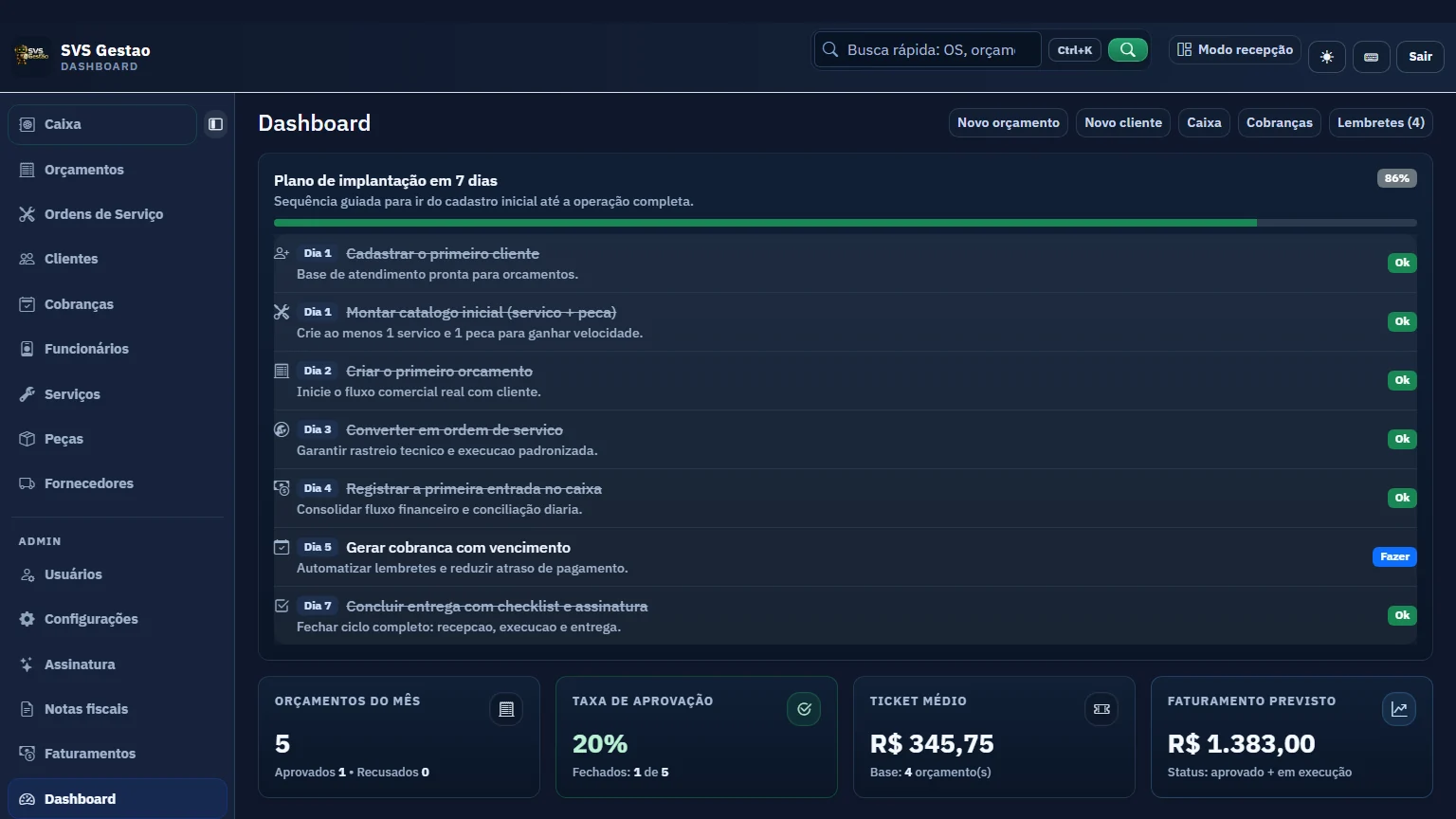1456x819 pixels.
Task: Click the Orçamentos do mês card icon
Action: point(506,709)
